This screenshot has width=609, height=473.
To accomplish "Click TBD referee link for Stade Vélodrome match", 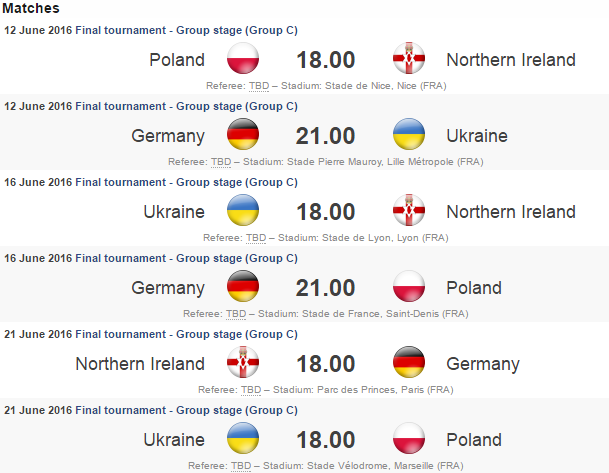I will pos(241,466).
